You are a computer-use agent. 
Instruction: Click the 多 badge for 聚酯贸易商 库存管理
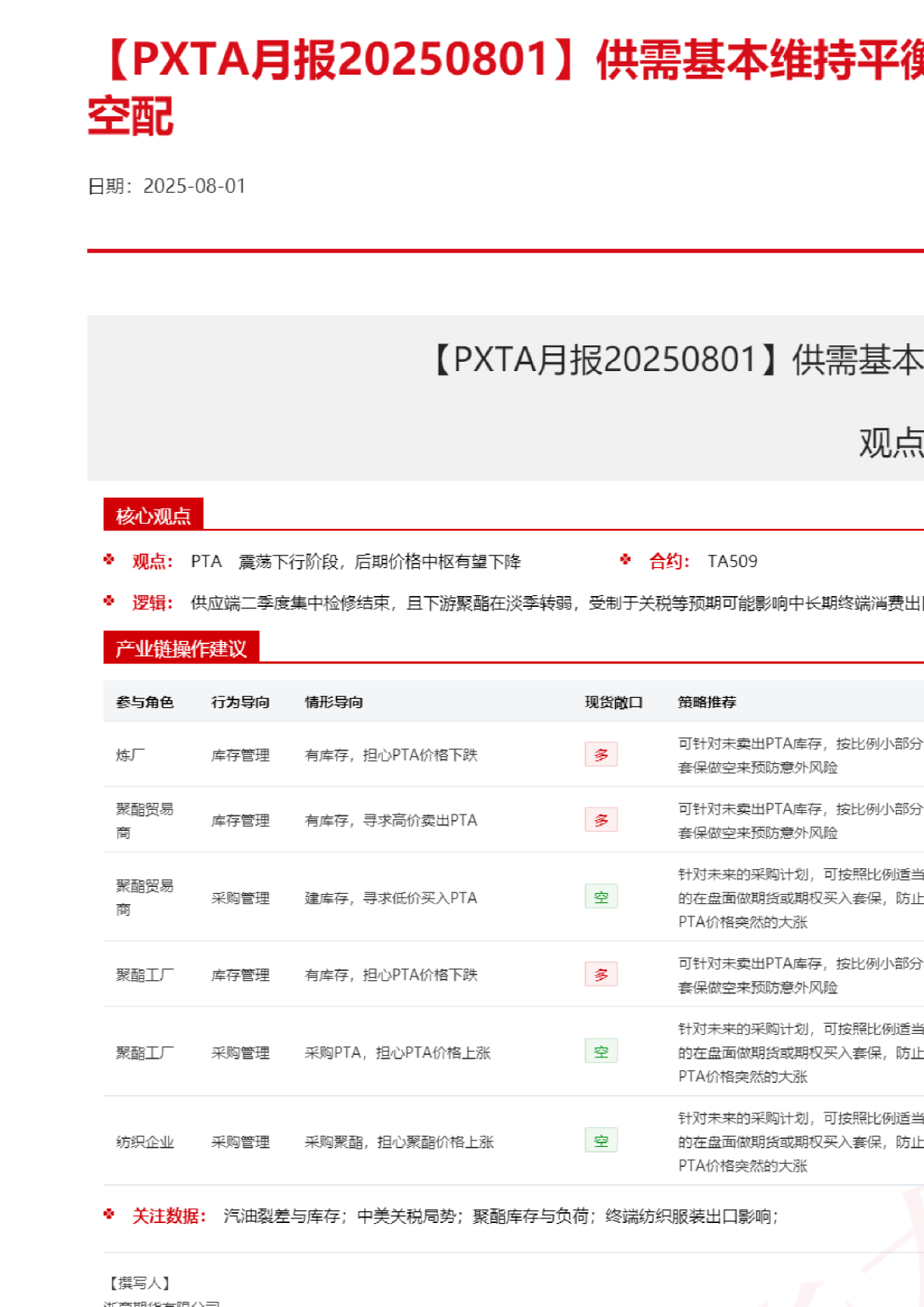[x=600, y=819]
